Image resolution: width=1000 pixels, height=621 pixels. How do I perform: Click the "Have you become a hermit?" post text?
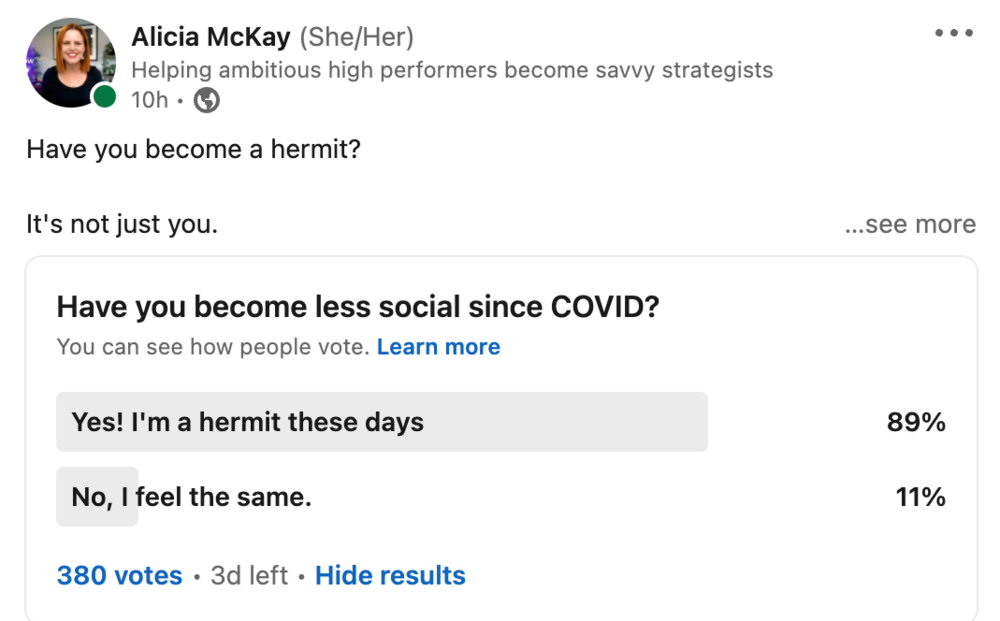193,149
